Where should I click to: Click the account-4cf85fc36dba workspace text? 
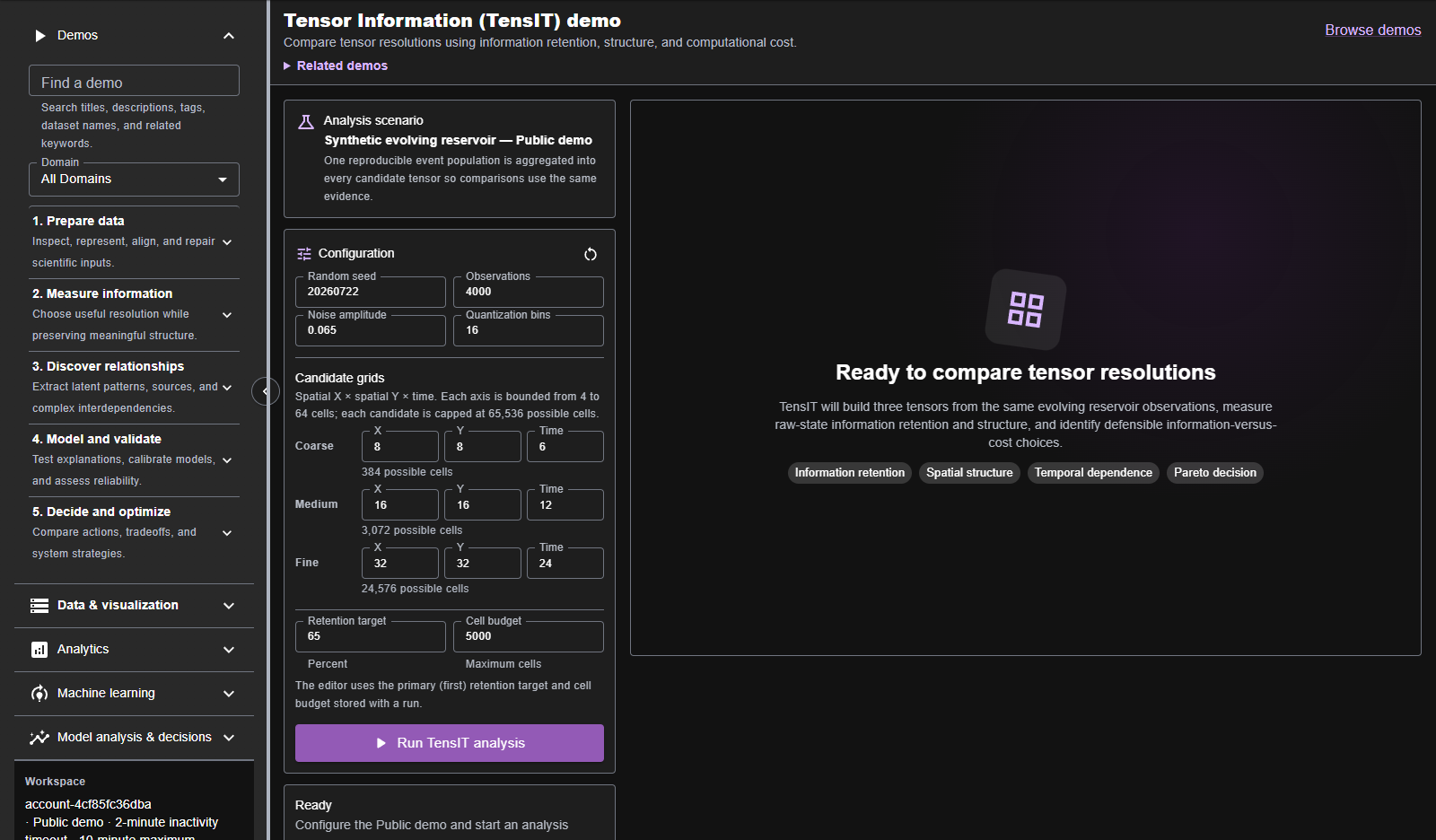88,804
